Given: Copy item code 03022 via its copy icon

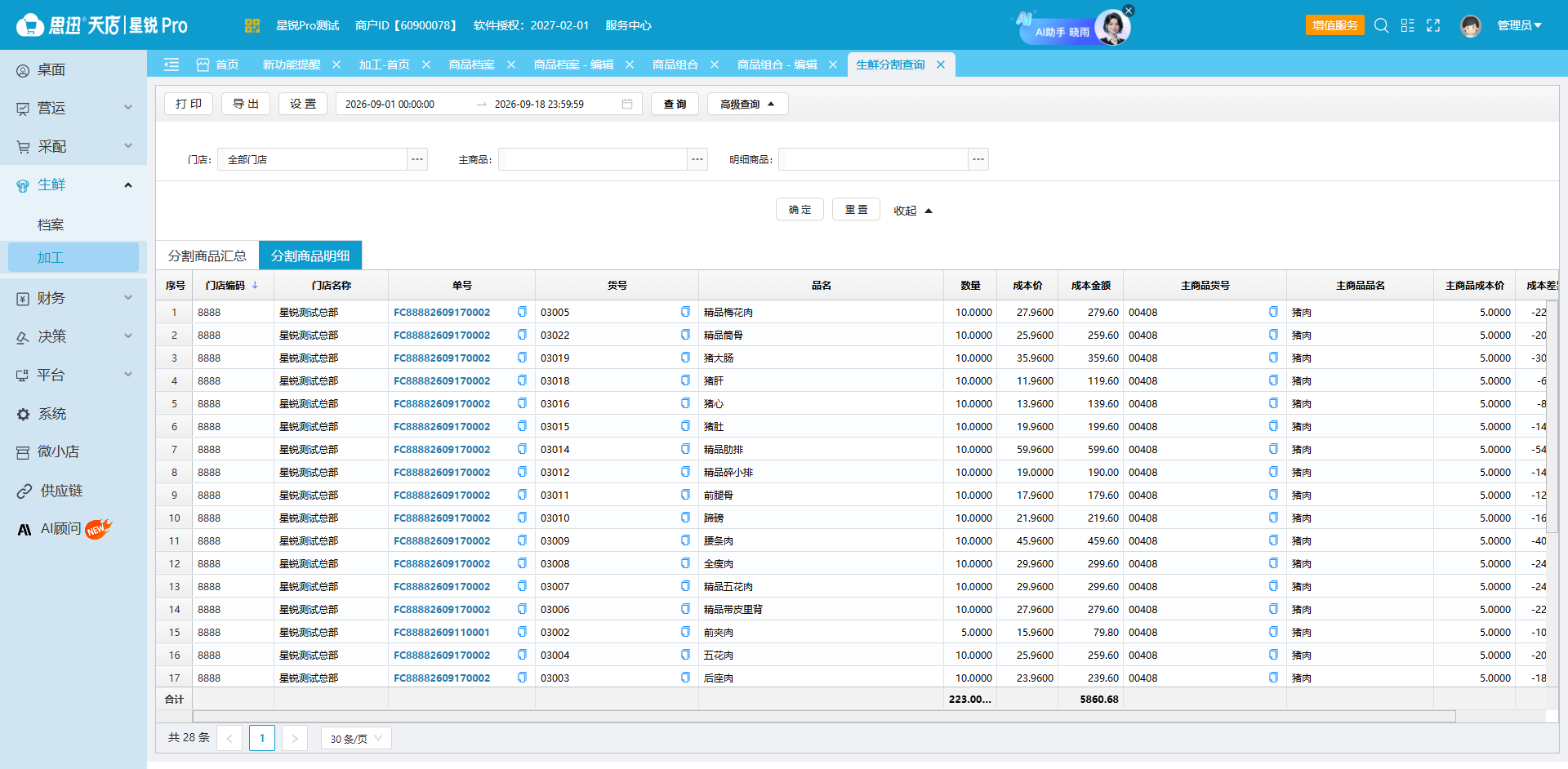Looking at the screenshot, I should pos(685,335).
